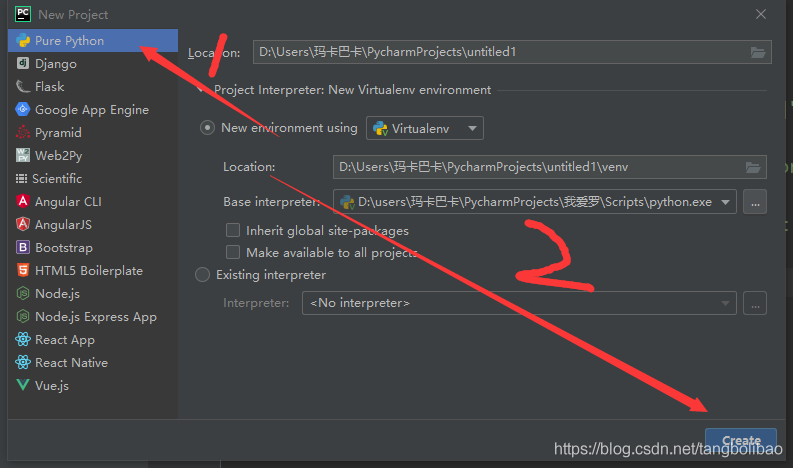
Task: Click the Python icon in Base interpreter field
Action: [x=347, y=202]
